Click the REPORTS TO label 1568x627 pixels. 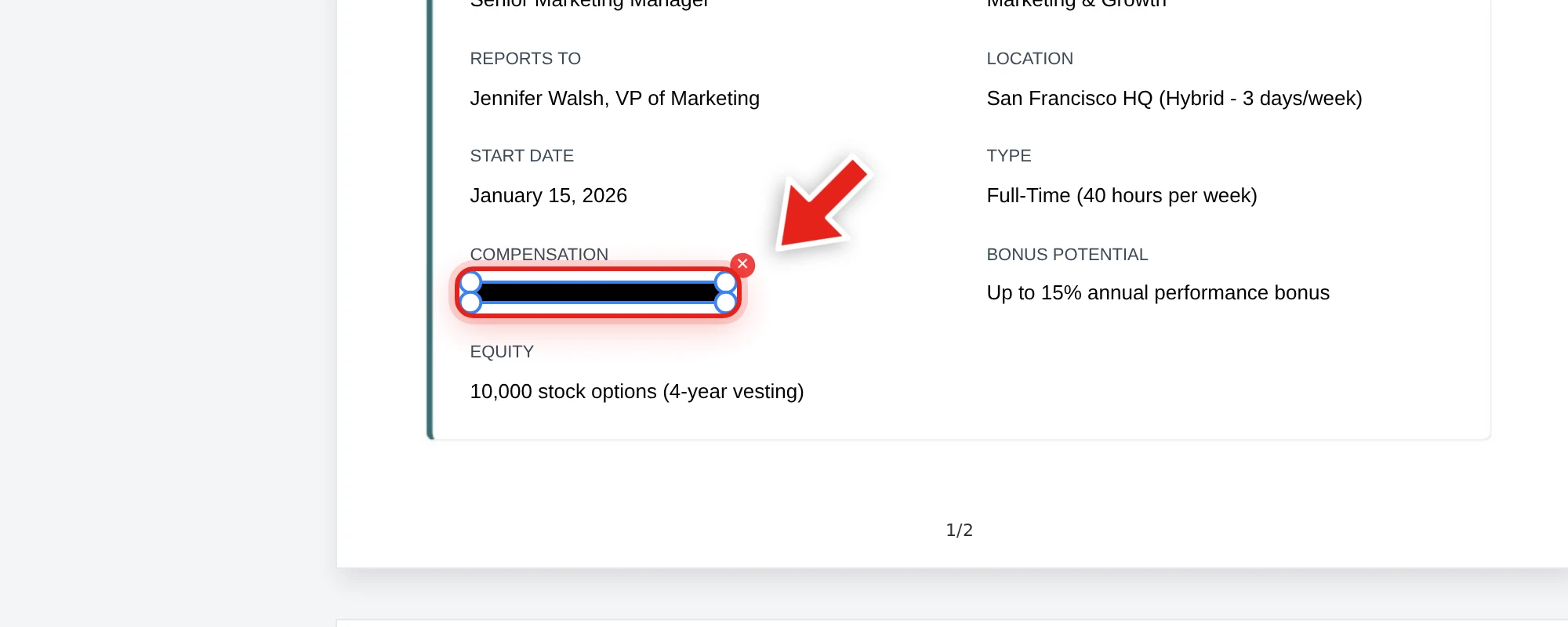pyautogui.click(x=525, y=58)
